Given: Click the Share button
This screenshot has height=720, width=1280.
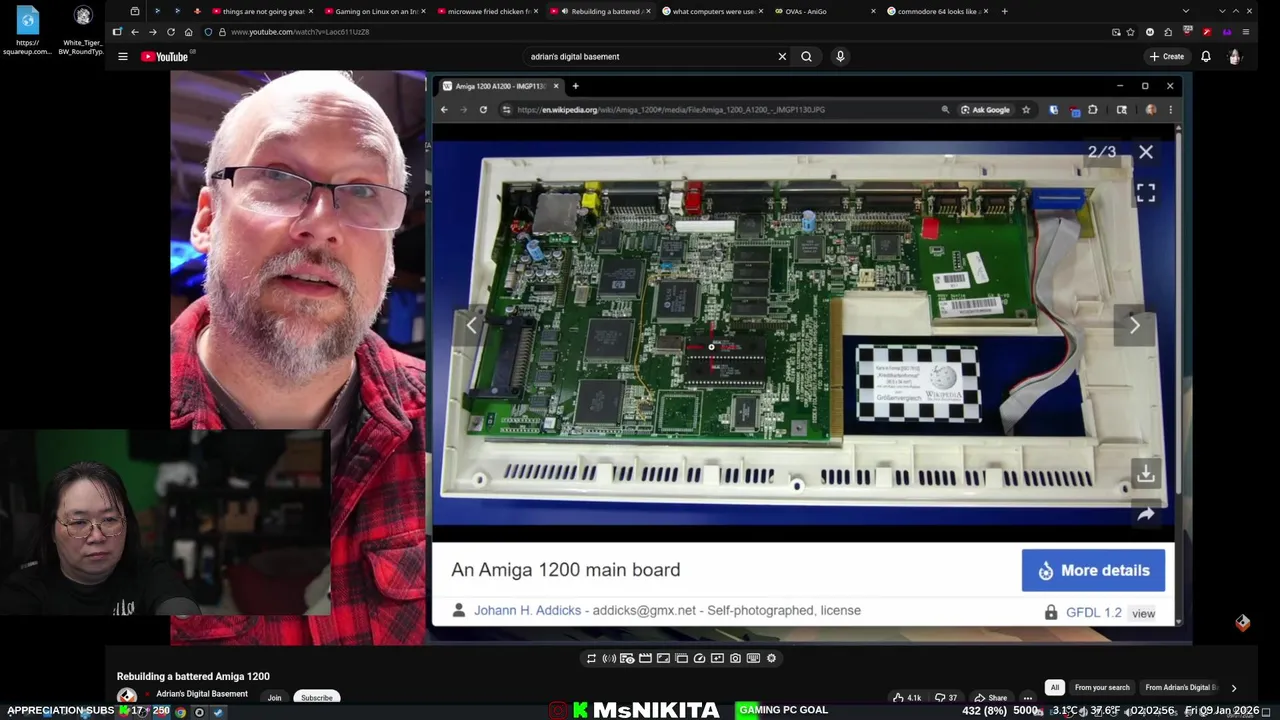Looking at the screenshot, I should point(990,697).
